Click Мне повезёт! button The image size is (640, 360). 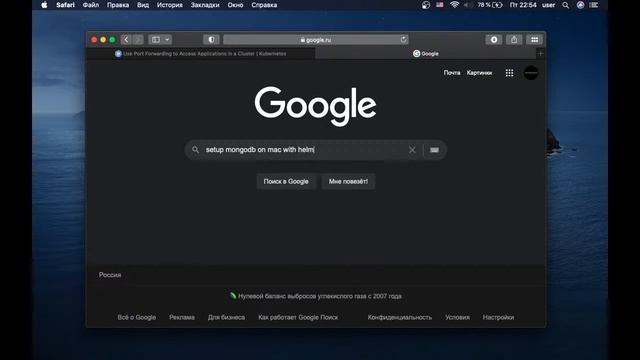pyautogui.click(x=348, y=181)
